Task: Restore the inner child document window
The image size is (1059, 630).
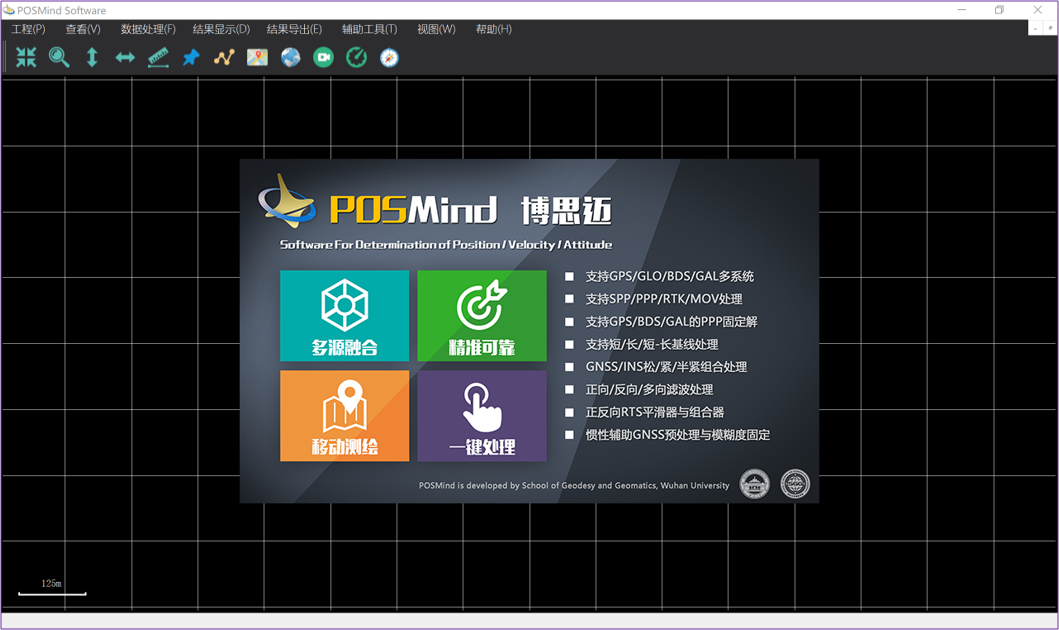Action: pos(1050,28)
